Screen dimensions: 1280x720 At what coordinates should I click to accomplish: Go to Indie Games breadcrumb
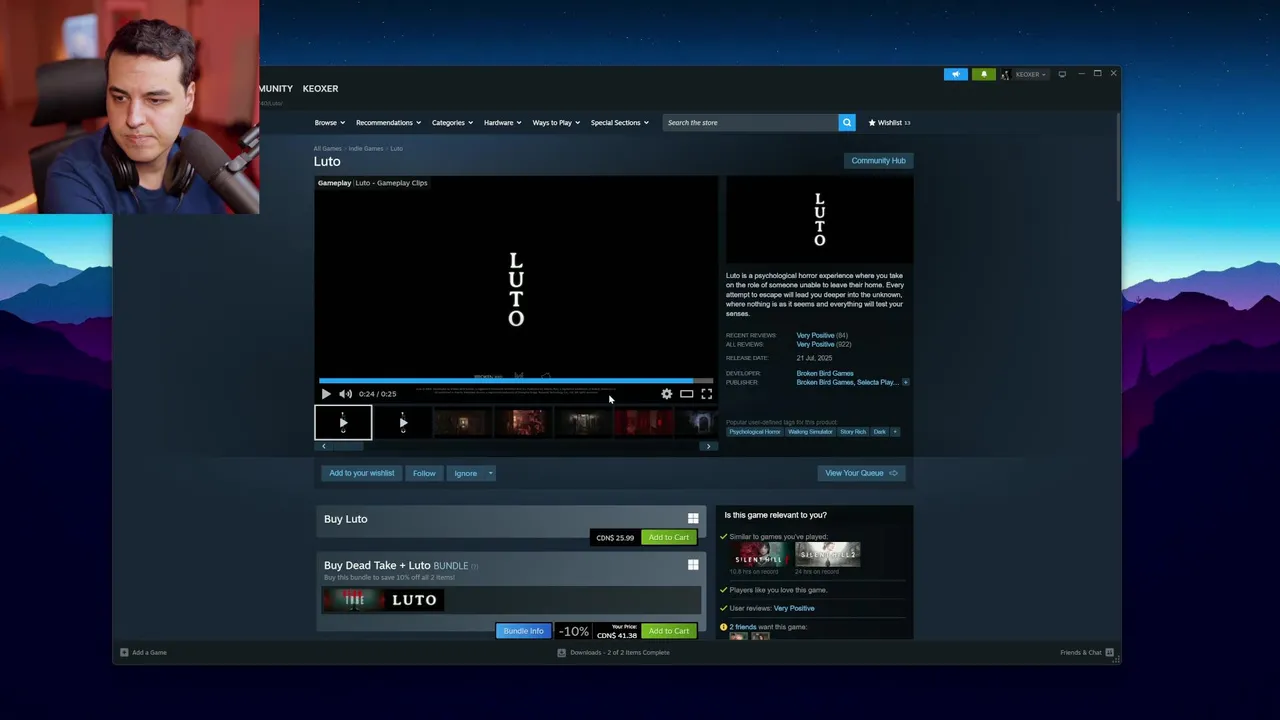pos(366,148)
